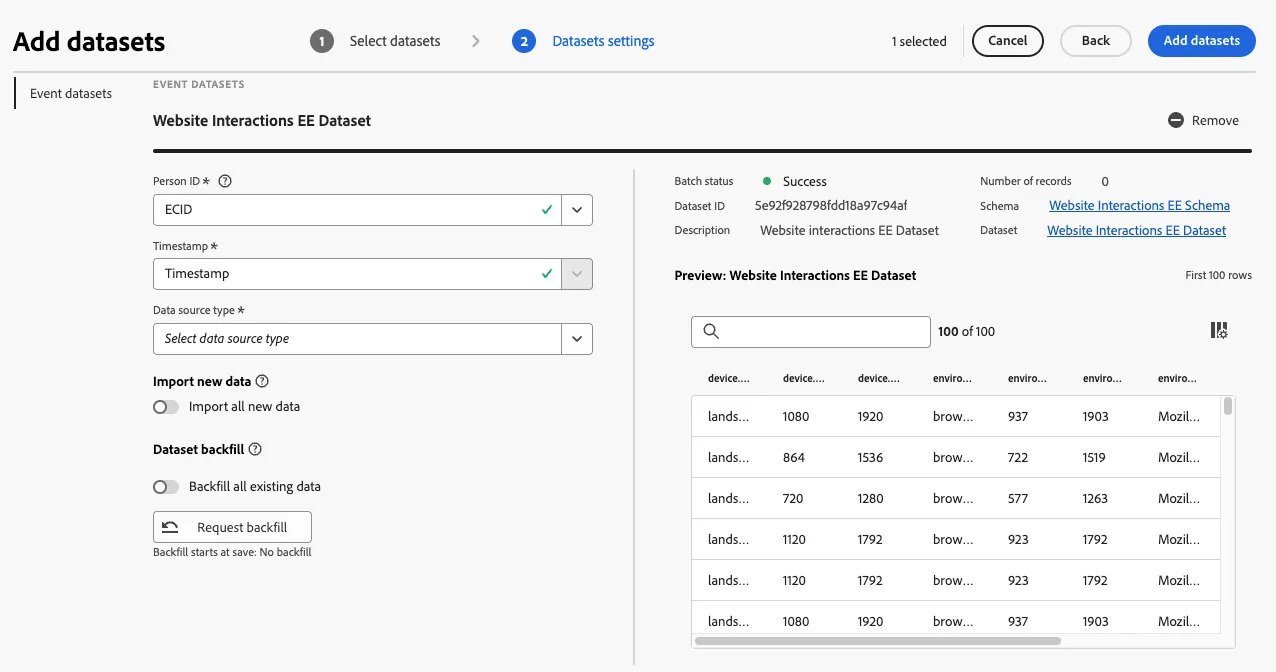The height and width of the screenshot is (672, 1276).
Task: Select the cell with value 577
Action: point(1018,499)
